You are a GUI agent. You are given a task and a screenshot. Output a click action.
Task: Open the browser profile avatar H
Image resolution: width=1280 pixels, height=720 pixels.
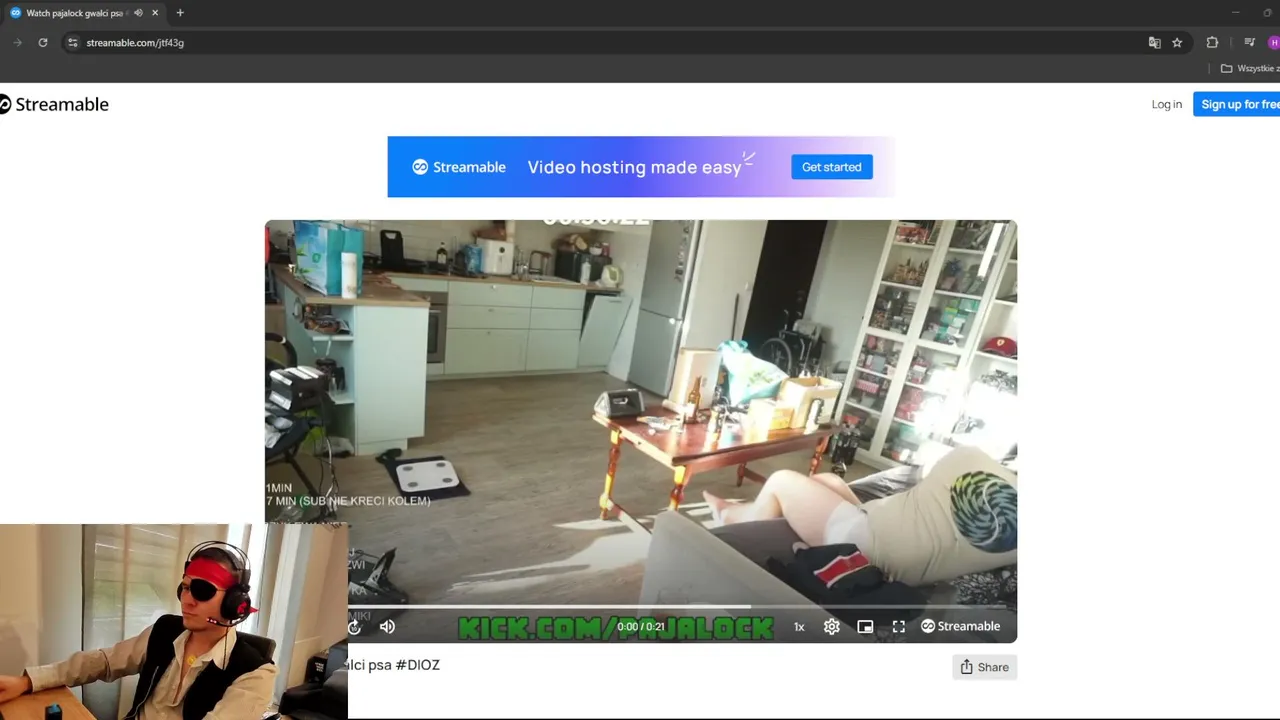click(1274, 43)
